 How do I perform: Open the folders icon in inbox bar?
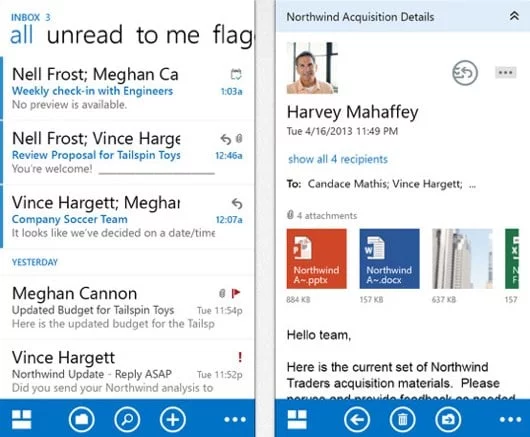click(x=81, y=419)
